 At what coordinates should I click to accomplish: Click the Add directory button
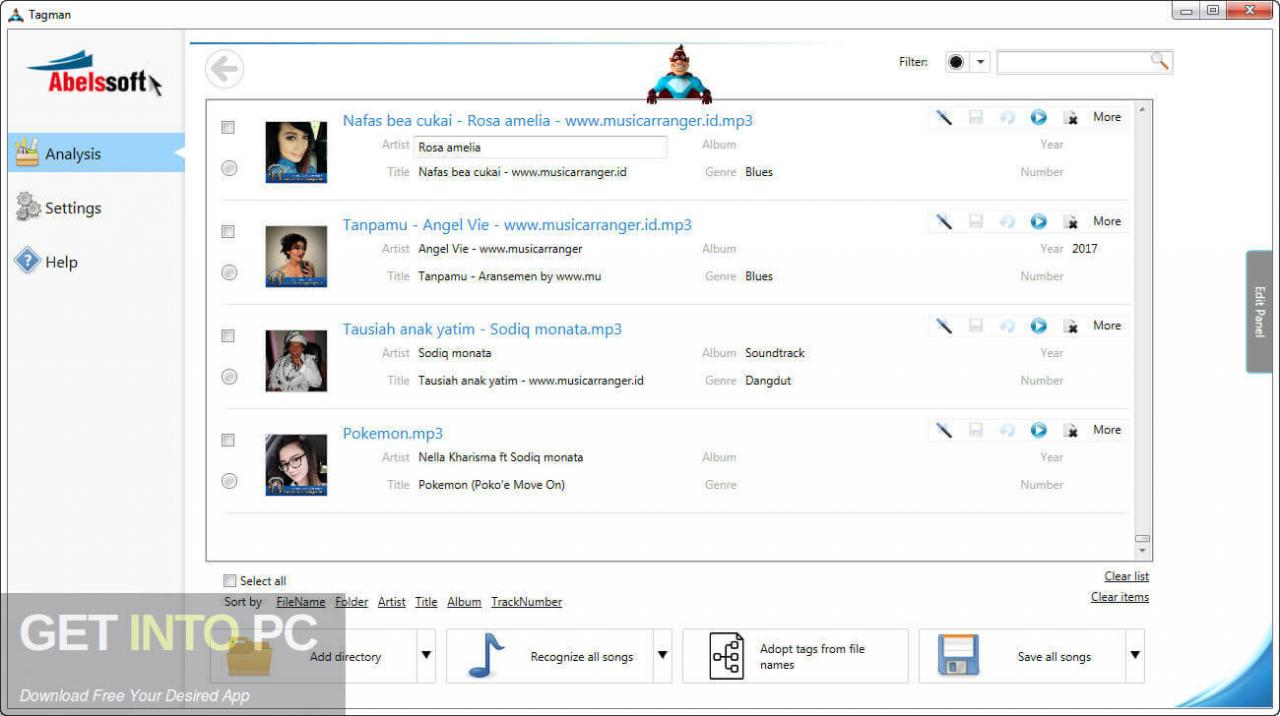pyautogui.click(x=313, y=656)
